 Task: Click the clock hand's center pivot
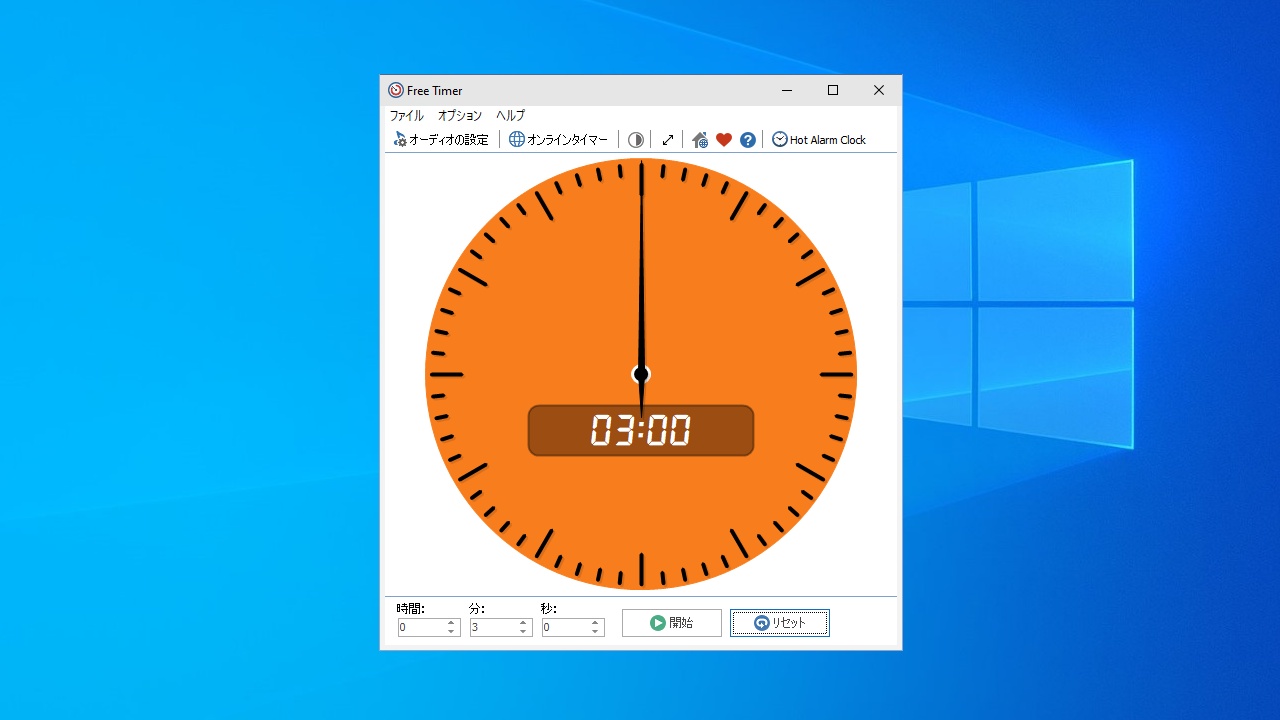[641, 374]
